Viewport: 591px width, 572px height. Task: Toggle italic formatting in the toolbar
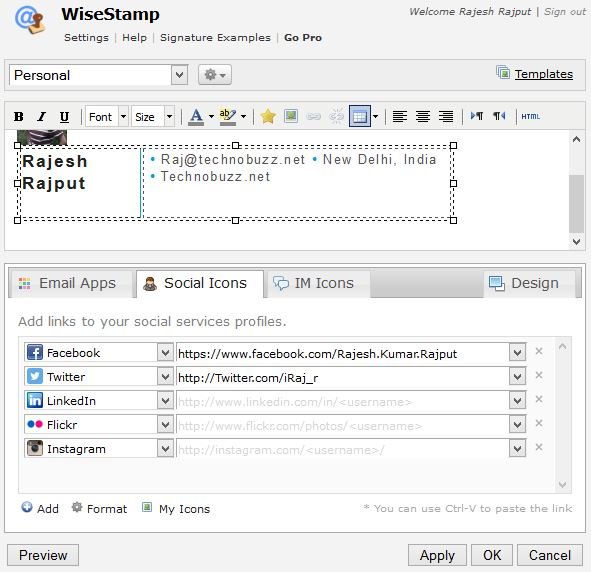click(41, 117)
